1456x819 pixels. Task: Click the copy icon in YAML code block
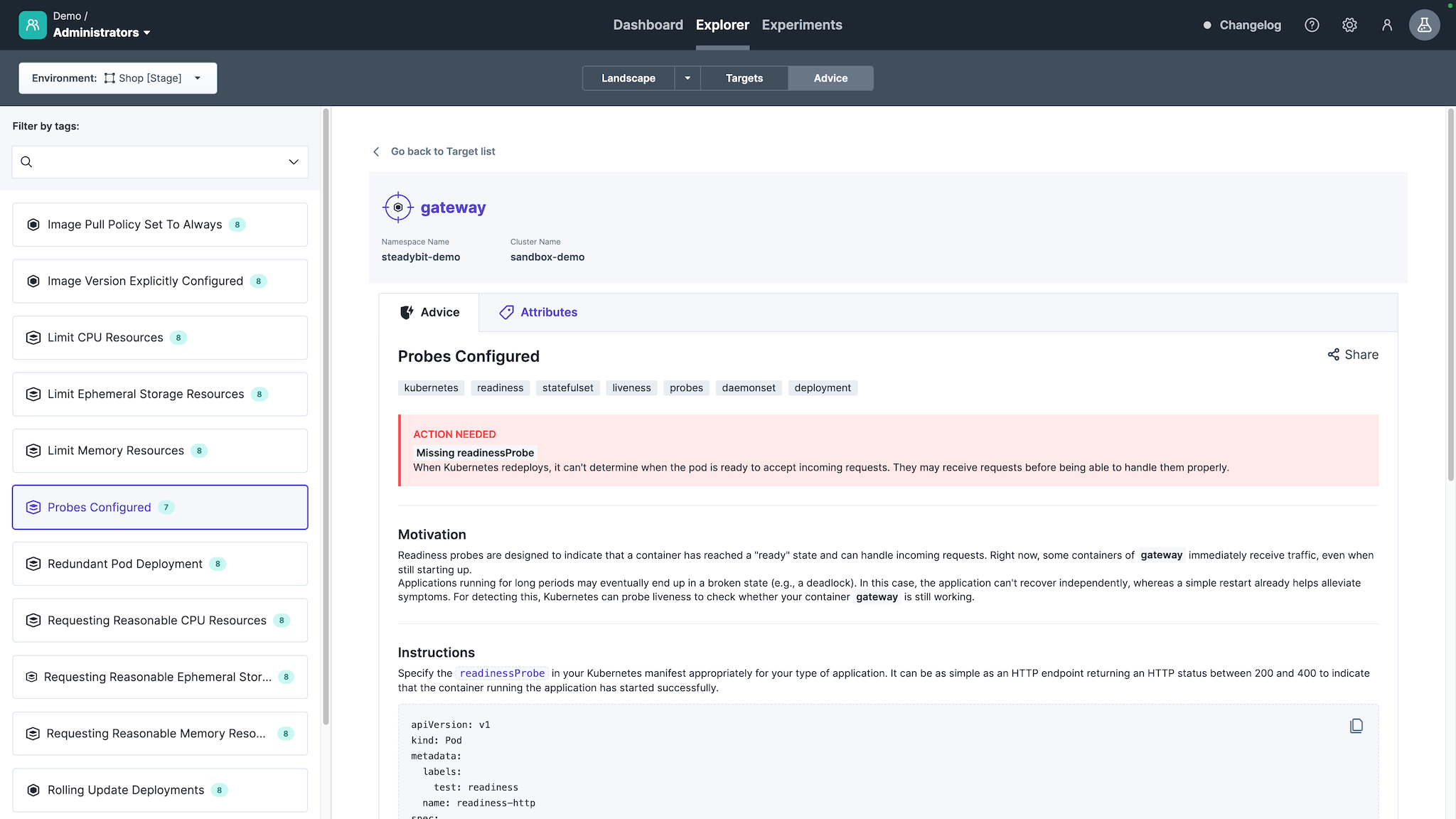pyautogui.click(x=1356, y=726)
